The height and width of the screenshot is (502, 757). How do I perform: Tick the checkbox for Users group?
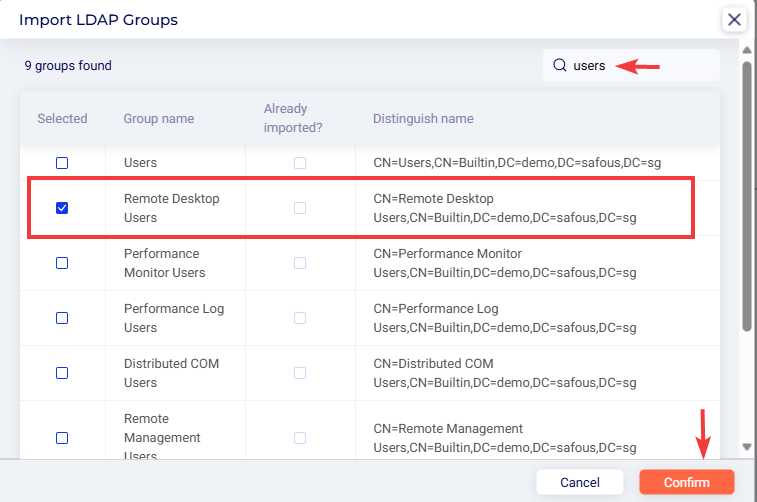tap(62, 163)
